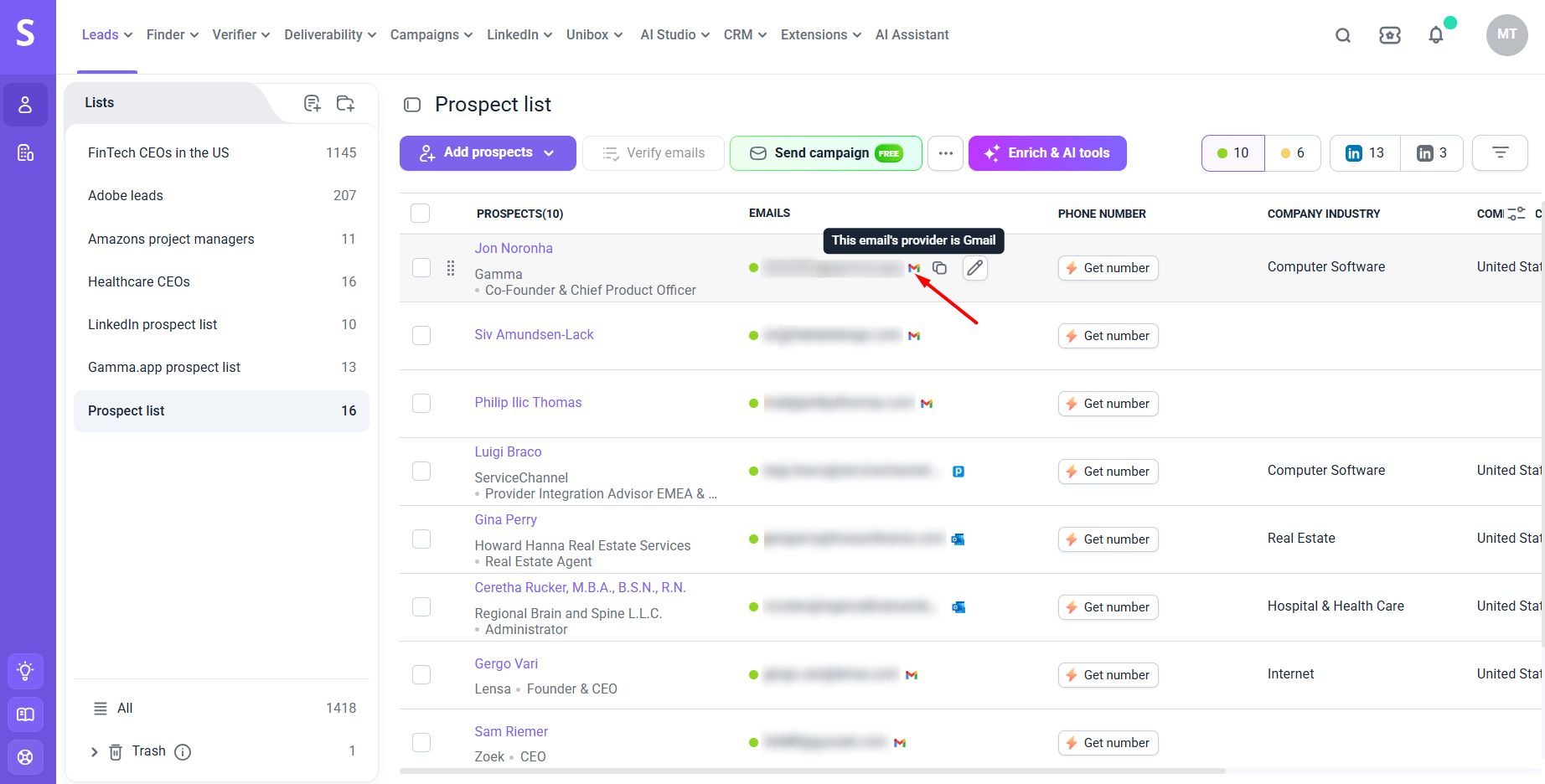Click the Send campaign button
This screenshot has height=784, width=1545.
(x=825, y=153)
